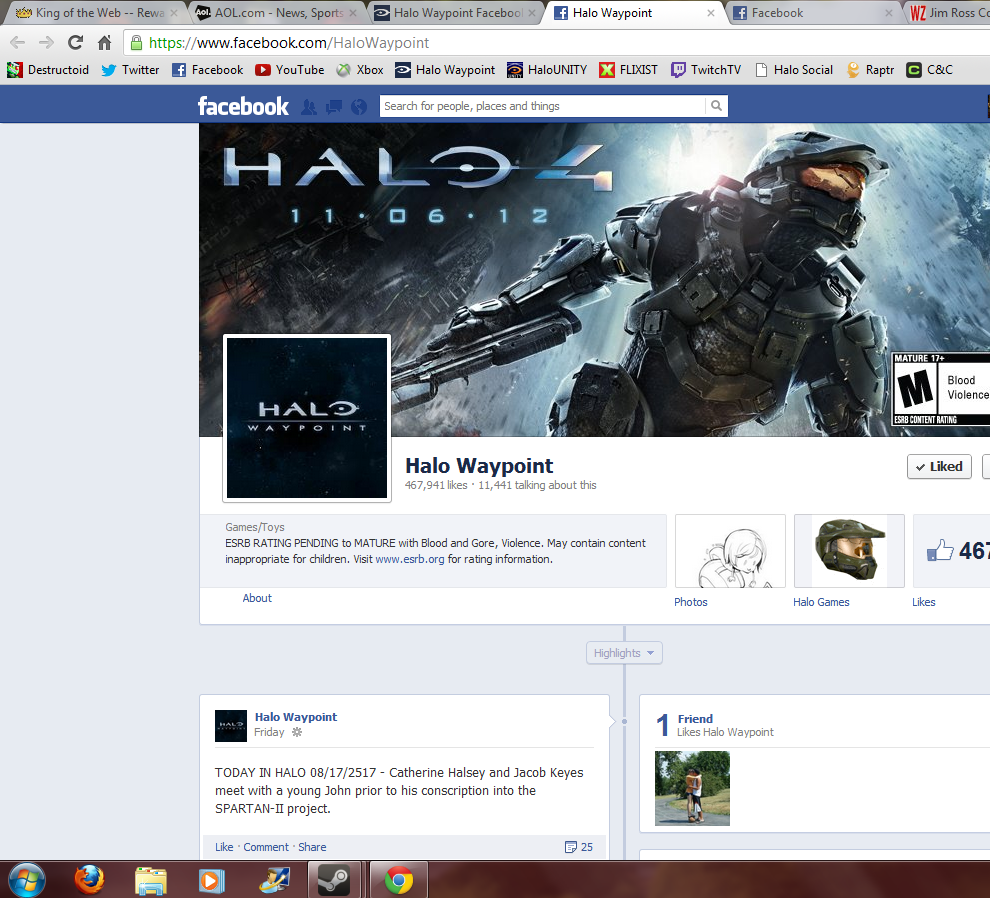Switch to AOL.com tab
990x898 pixels.
(275, 13)
